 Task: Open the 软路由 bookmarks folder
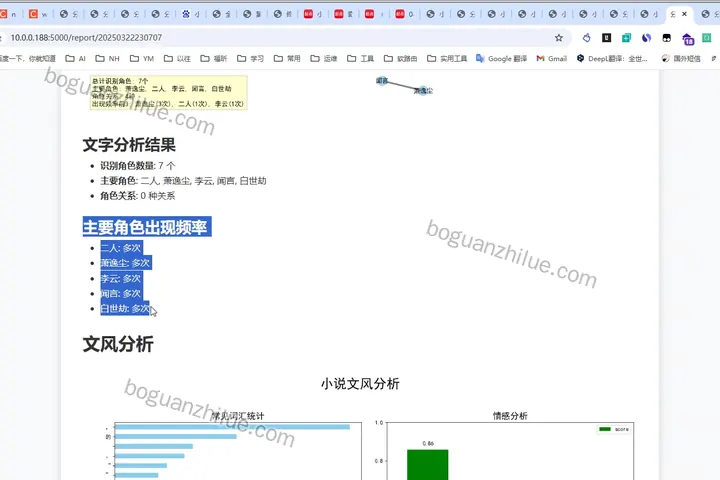tap(400, 58)
